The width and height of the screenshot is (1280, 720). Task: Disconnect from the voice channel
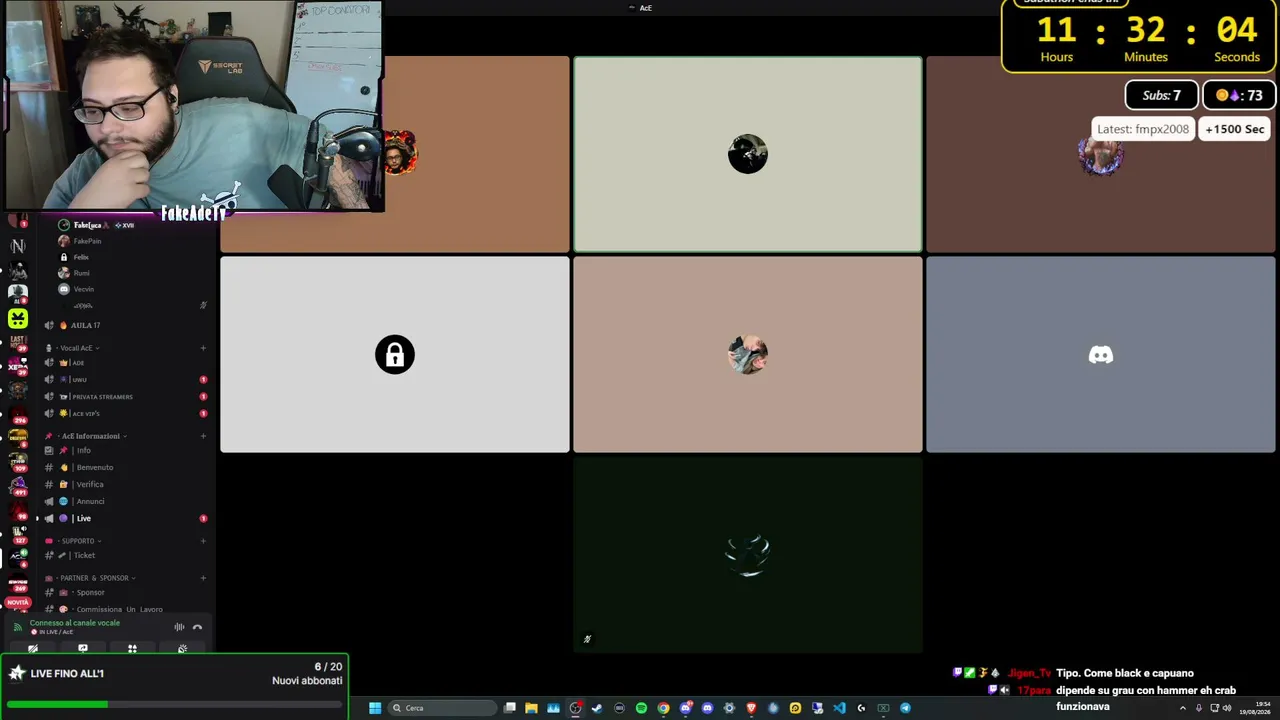(x=197, y=627)
